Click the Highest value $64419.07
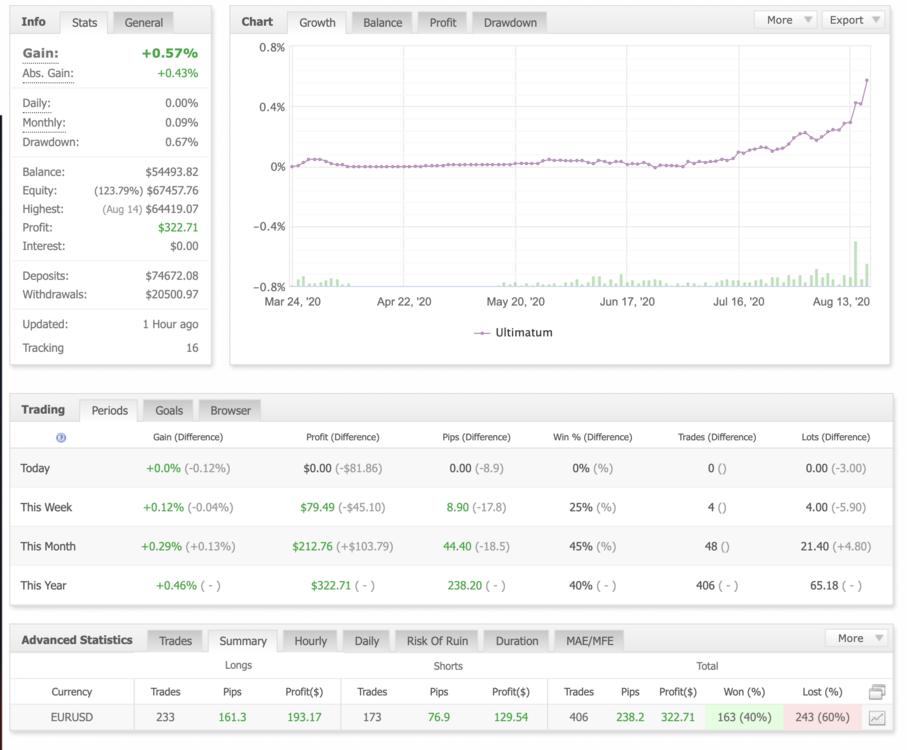This screenshot has height=750, width=907. click(172, 209)
